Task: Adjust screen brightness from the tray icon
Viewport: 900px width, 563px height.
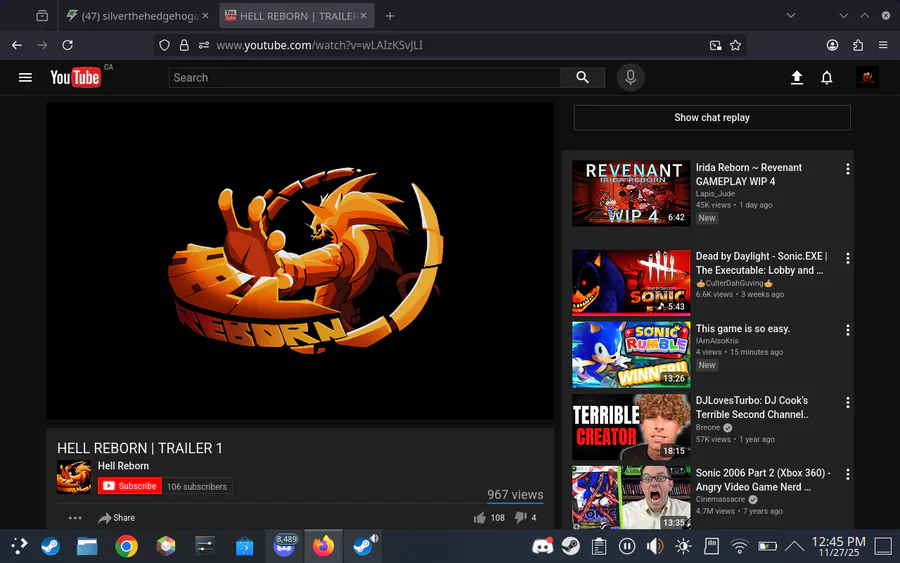Action: click(683, 546)
